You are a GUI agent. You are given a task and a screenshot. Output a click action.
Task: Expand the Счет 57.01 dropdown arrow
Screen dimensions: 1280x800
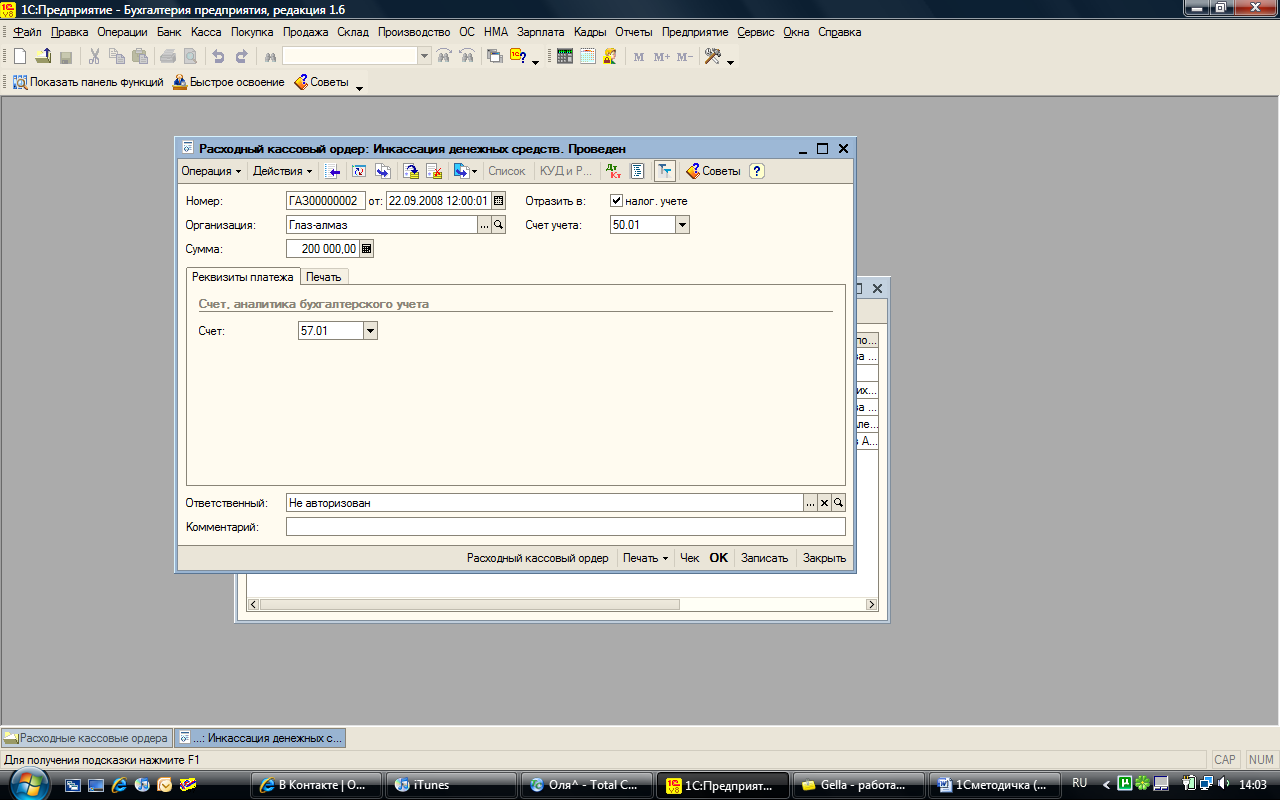click(370, 330)
